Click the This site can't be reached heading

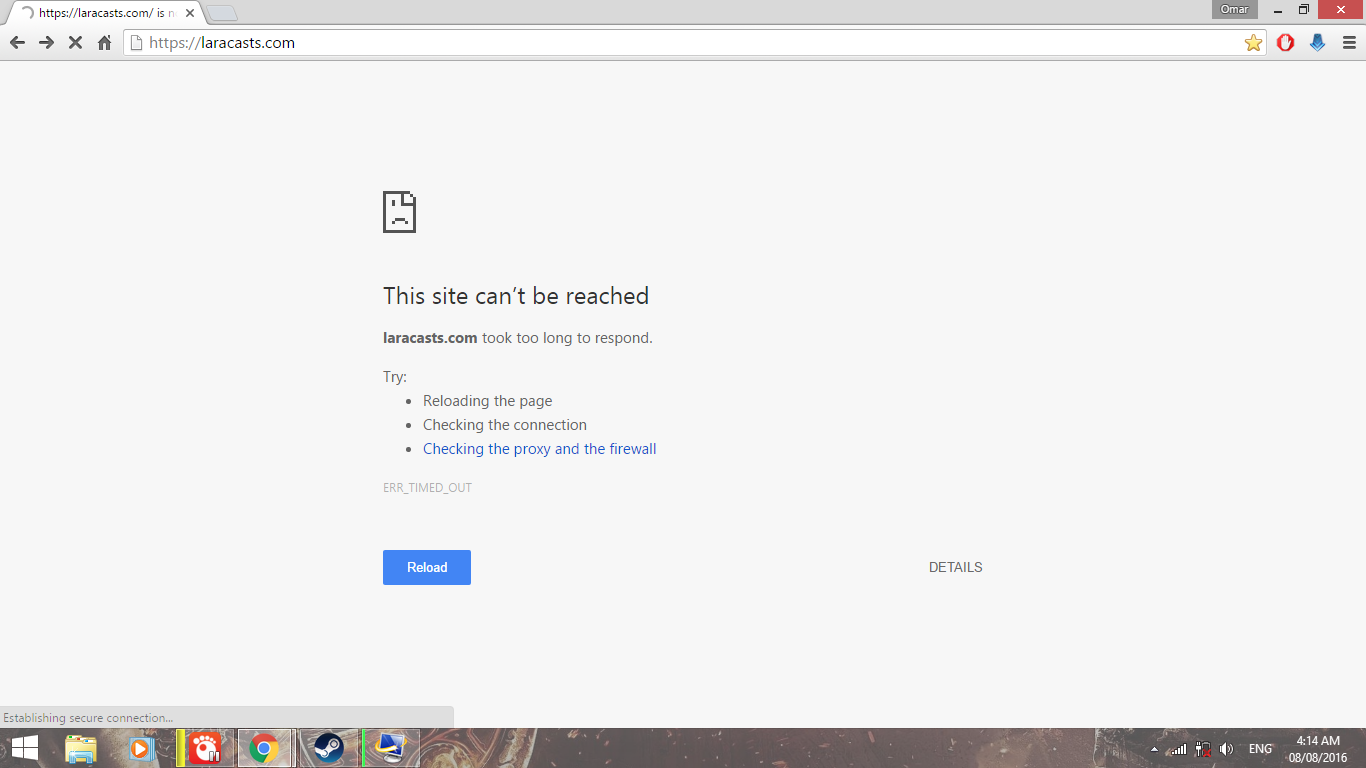pos(516,296)
